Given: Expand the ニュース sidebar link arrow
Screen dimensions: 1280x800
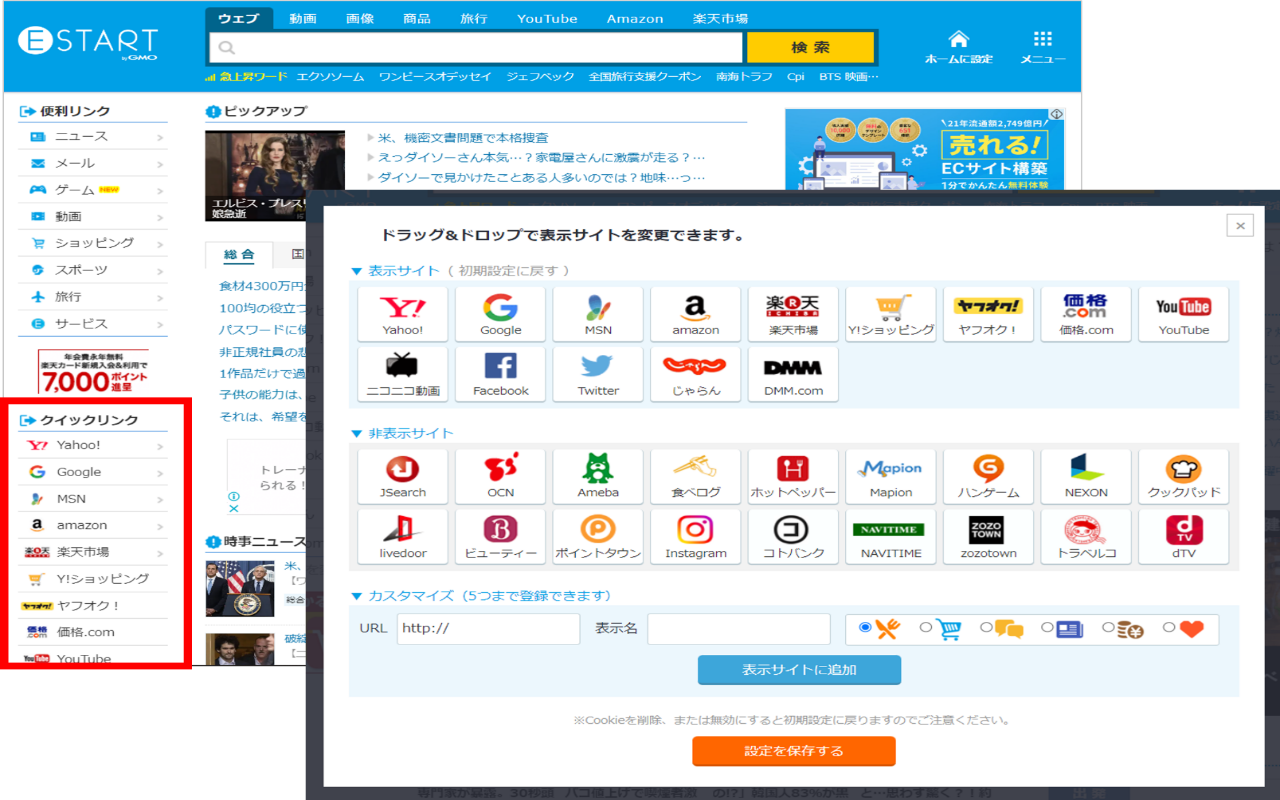Looking at the screenshot, I should tap(160, 137).
